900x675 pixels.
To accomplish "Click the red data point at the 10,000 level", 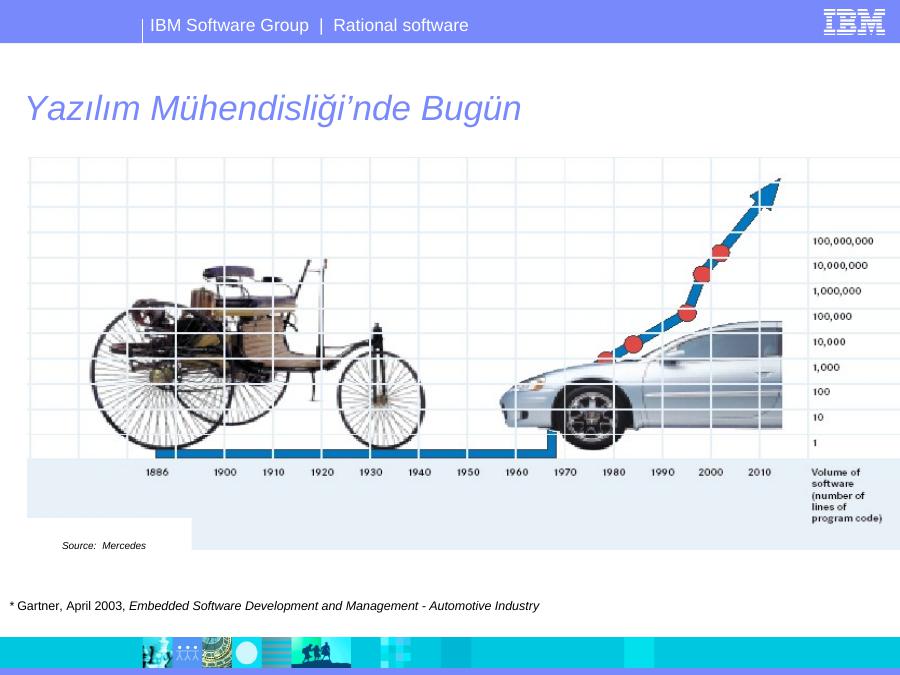I will [x=633, y=344].
